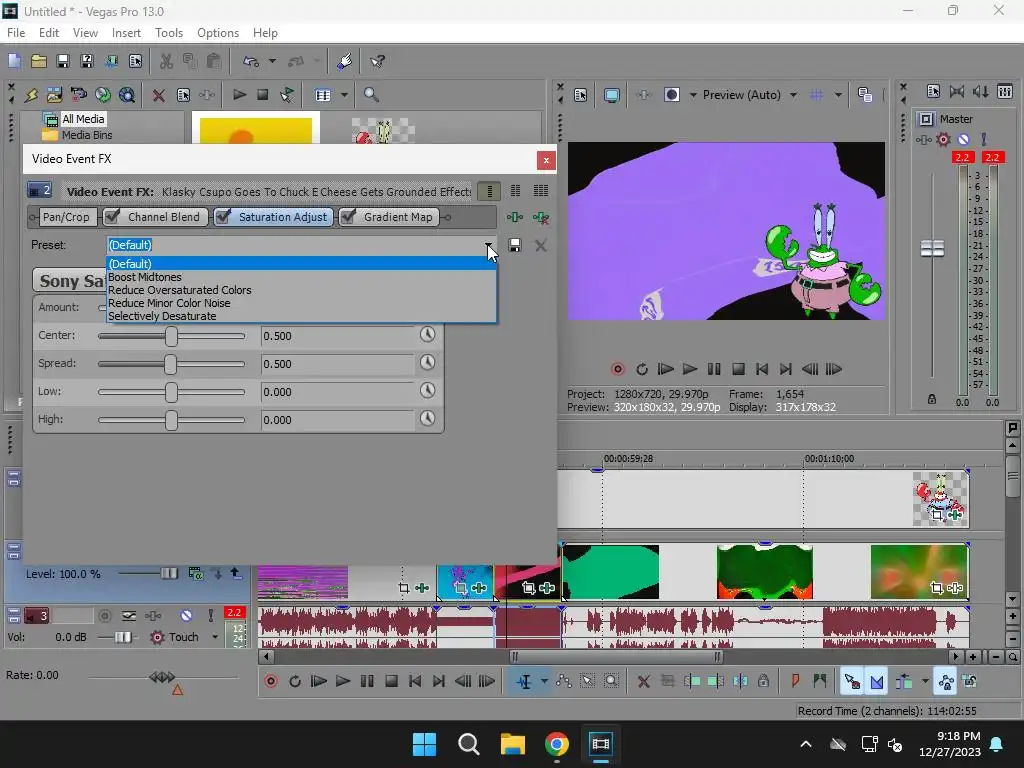
Task: Click the red record button under preview
Action: click(x=617, y=369)
